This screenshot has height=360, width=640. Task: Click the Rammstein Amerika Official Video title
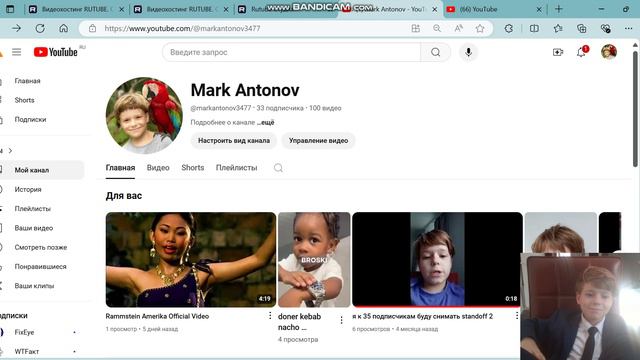point(157,316)
